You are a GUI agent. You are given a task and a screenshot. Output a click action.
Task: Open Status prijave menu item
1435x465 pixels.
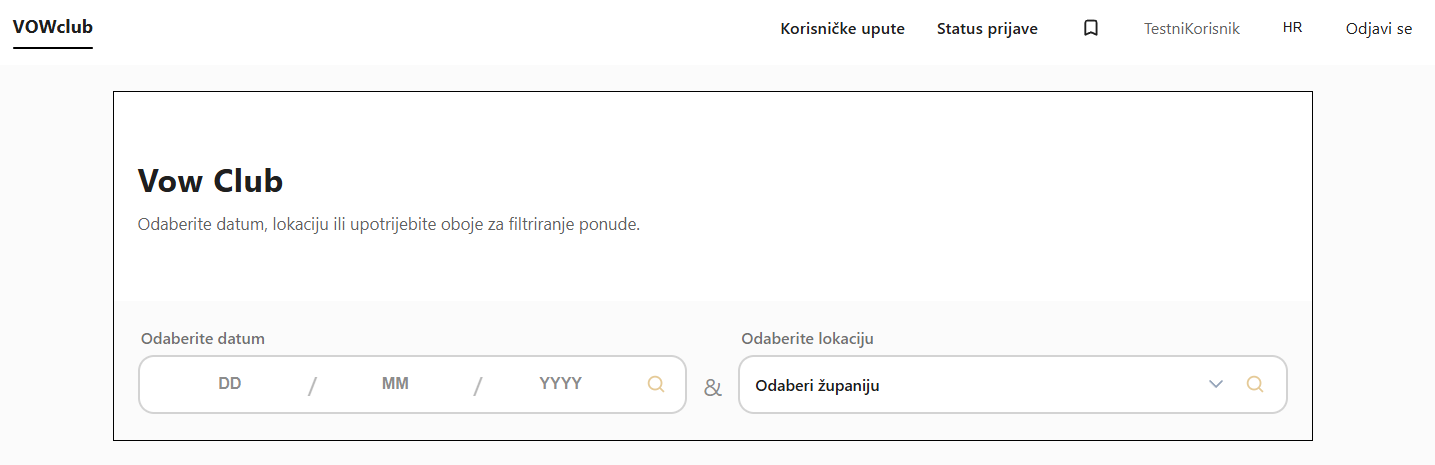[x=987, y=29]
